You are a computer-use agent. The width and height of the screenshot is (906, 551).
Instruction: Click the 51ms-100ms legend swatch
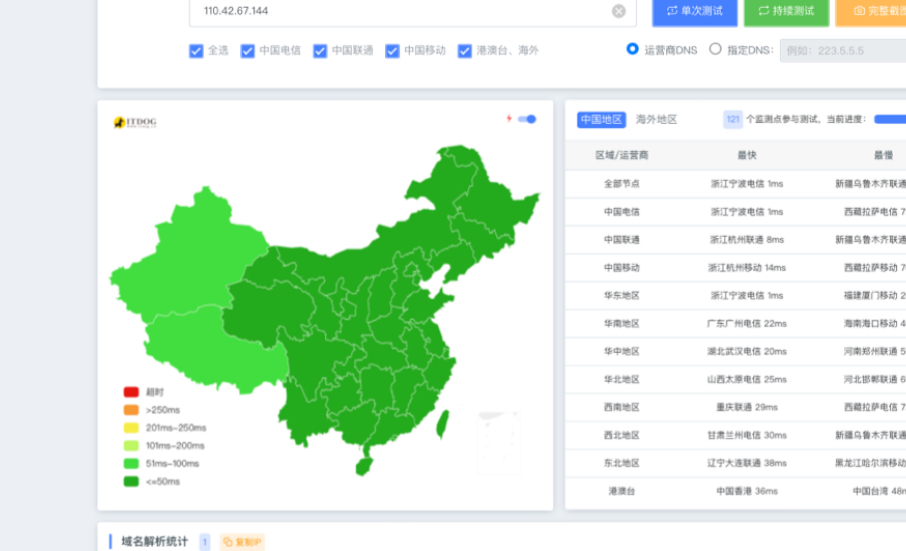click(x=131, y=464)
